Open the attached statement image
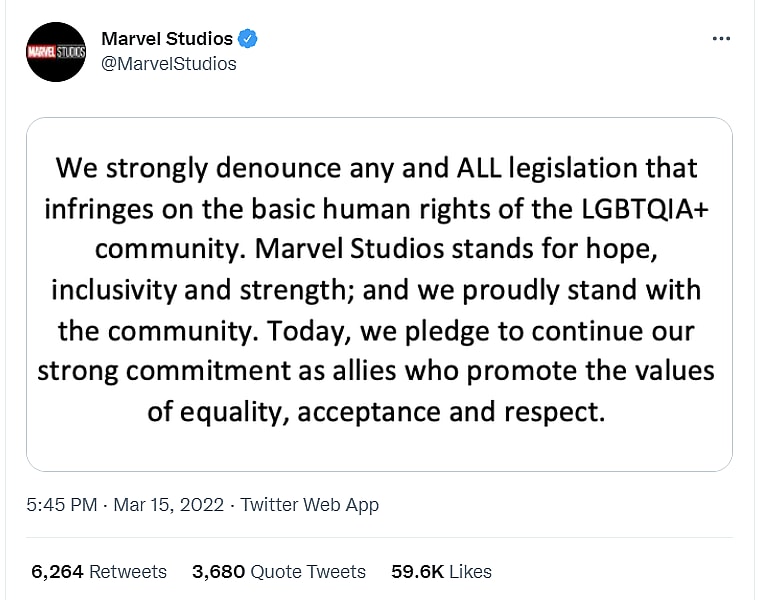Screen dimensions: 763x600 coord(379,294)
